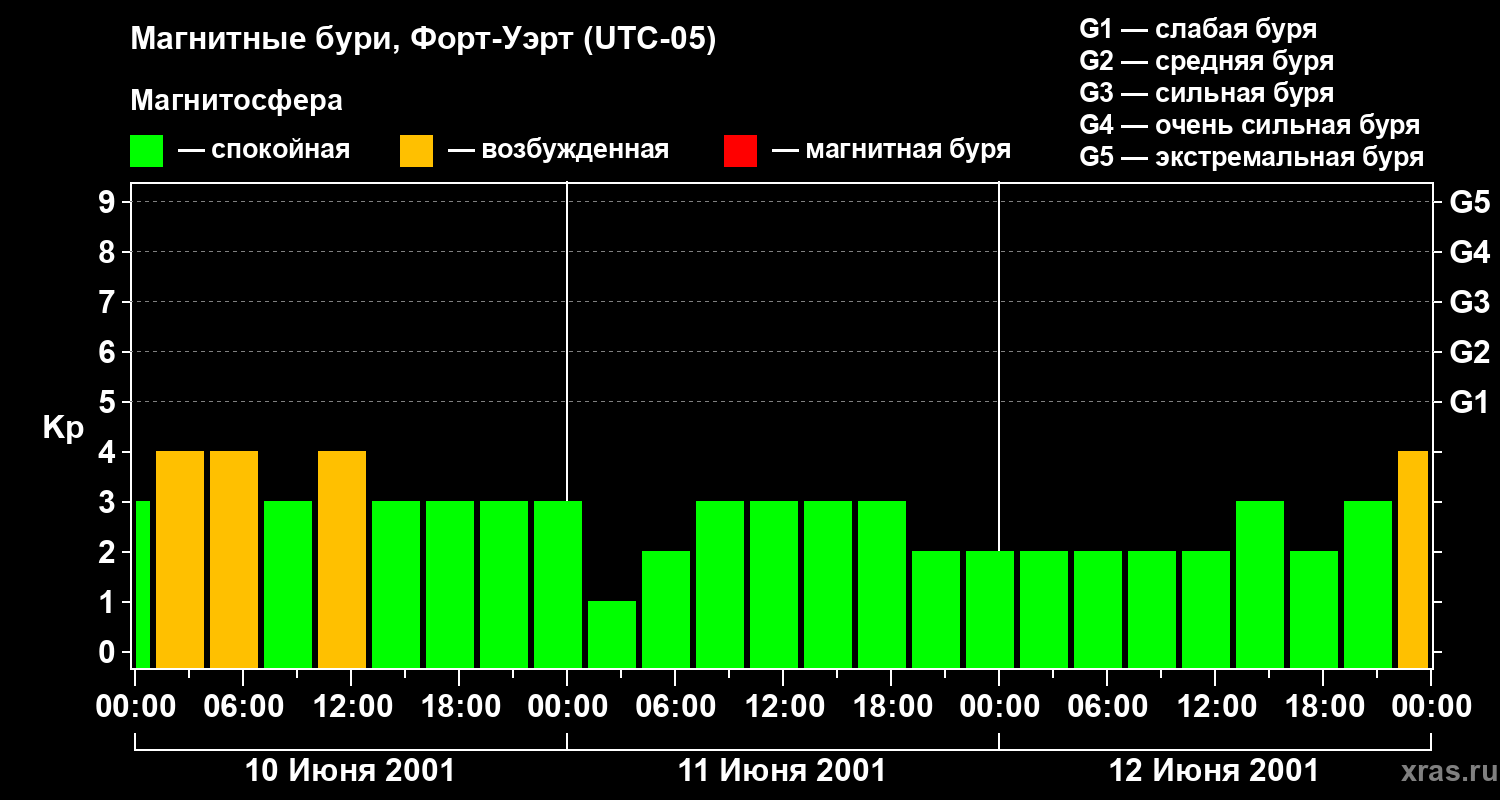The width and height of the screenshot is (1500, 800).
Task: Click the '— спокойная' legend label
Action: point(264,150)
